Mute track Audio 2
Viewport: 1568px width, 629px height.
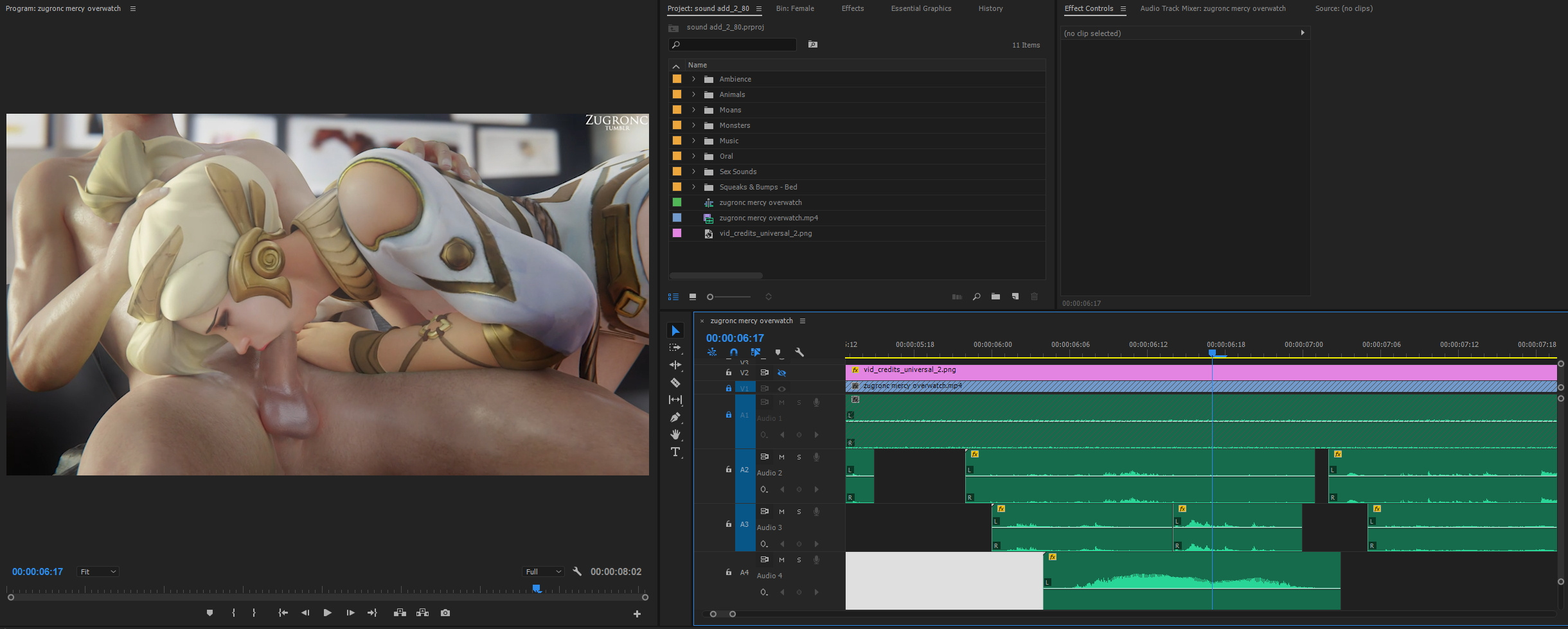781,457
